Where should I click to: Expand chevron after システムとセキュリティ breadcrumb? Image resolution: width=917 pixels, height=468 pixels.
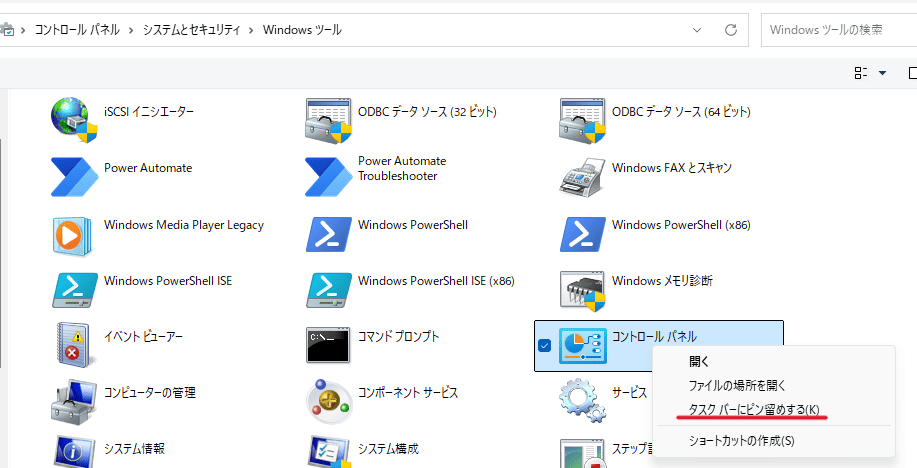[x=251, y=30]
